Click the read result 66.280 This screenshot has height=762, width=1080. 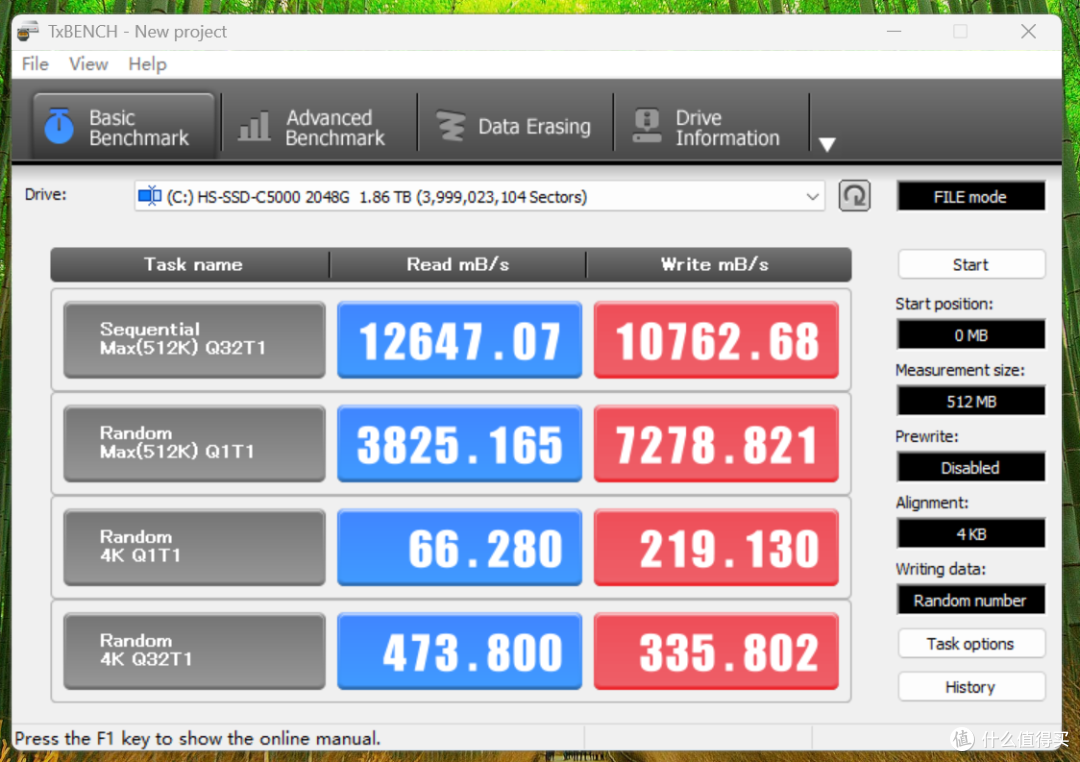tap(459, 547)
